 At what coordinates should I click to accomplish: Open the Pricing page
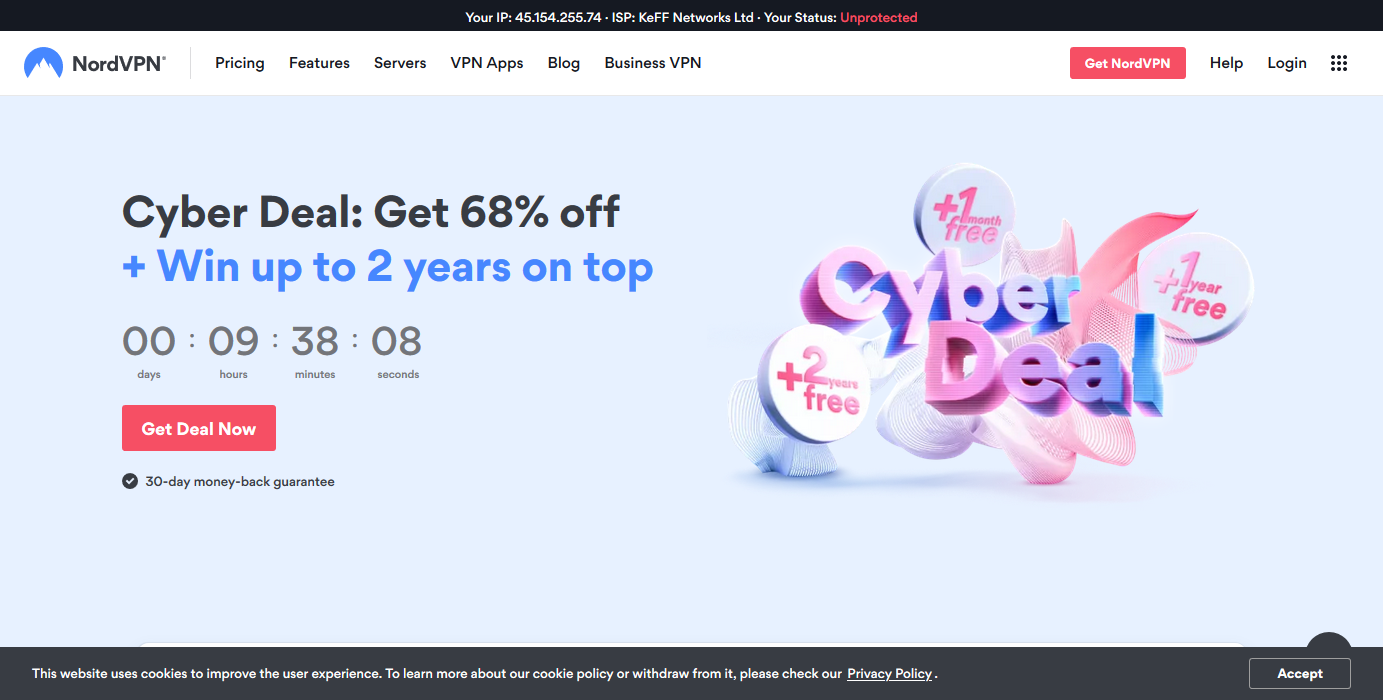pos(240,63)
